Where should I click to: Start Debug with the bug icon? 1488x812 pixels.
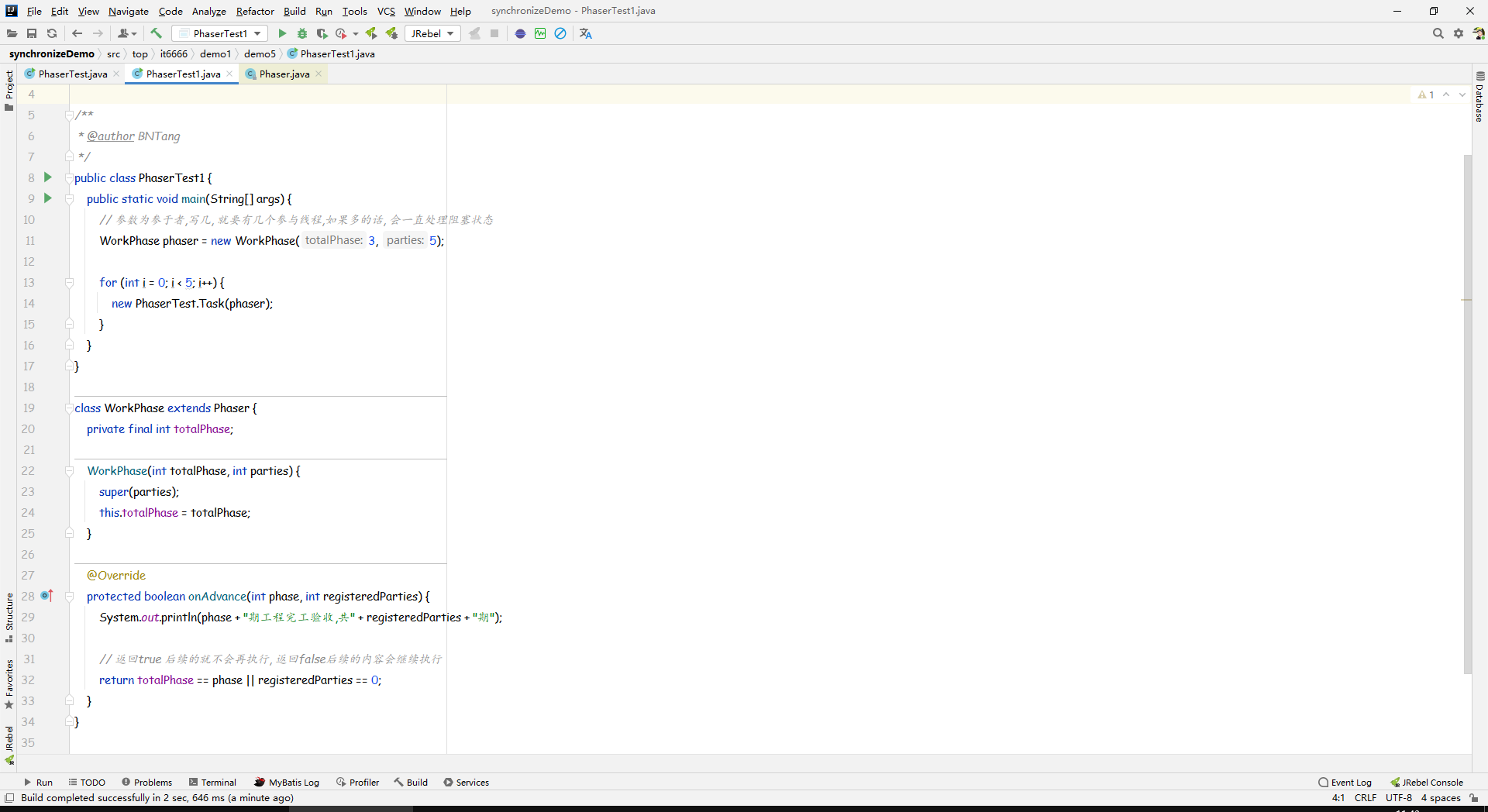click(x=302, y=33)
